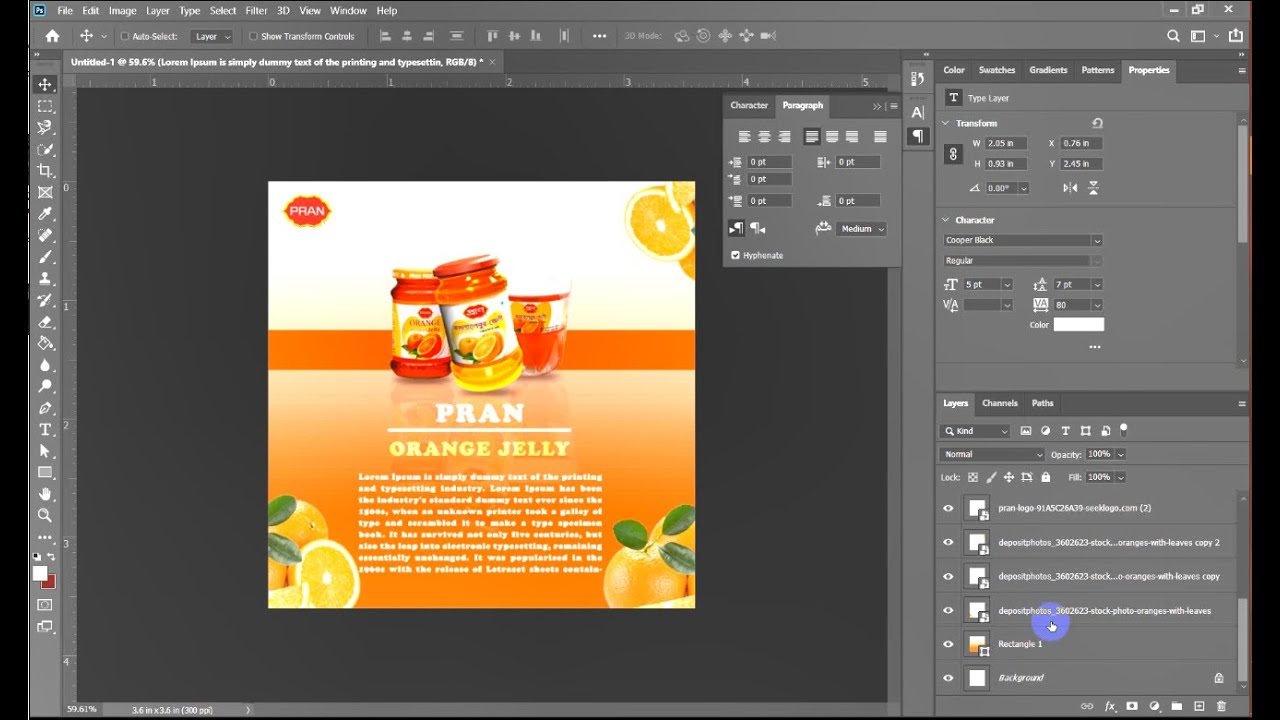The image size is (1280, 720).
Task: Click the W width field showing 2.05 in
Action: pyautogui.click(x=1006, y=143)
